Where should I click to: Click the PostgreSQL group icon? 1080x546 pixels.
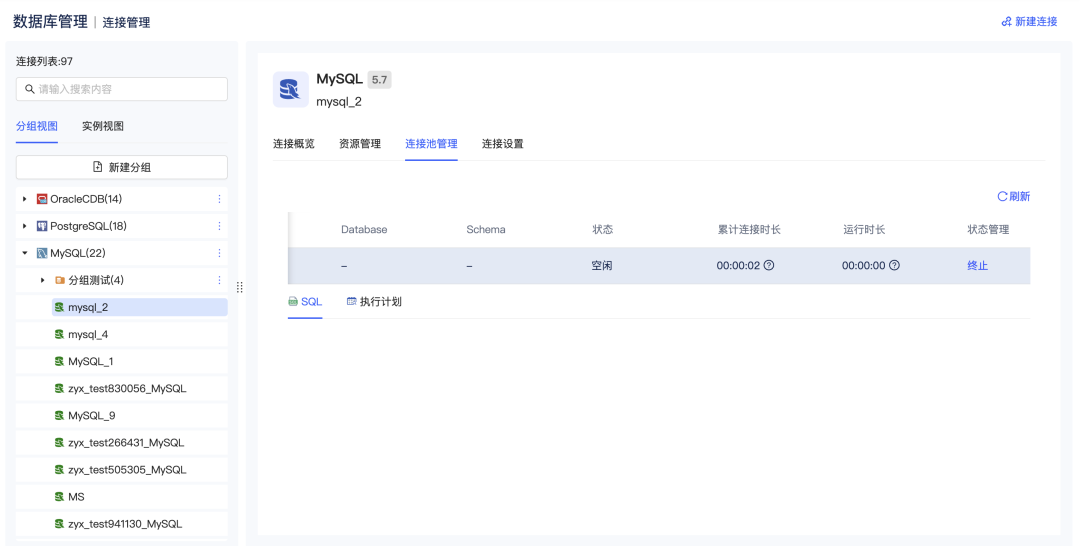pyautogui.click(x=42, y=226)
